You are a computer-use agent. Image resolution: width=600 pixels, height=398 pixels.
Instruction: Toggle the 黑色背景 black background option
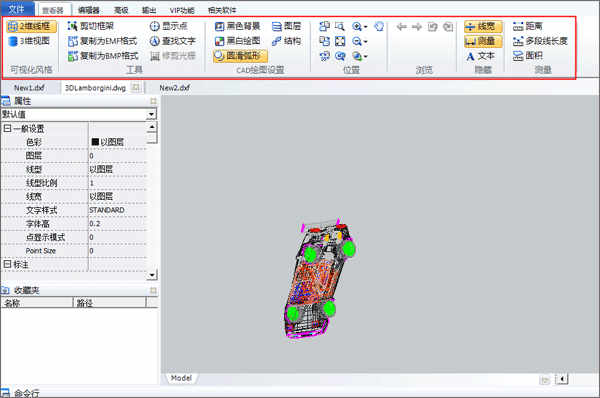point(237,26)
